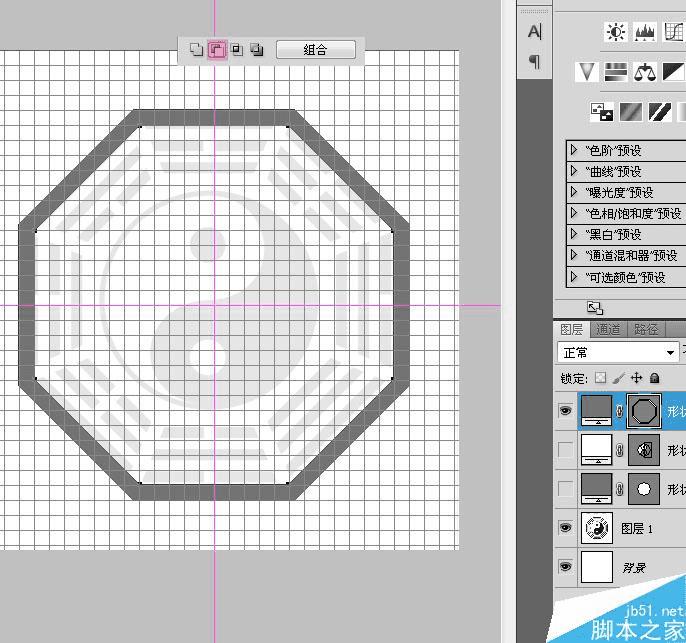
Task: Select the Exclude overlapping shape areas icon
Action: (x=257, y=49)
